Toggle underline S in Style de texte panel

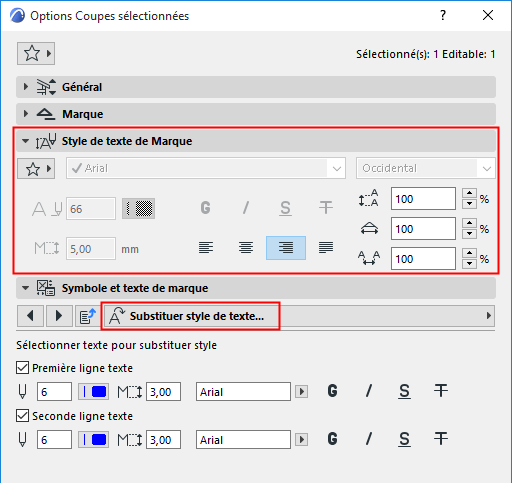[285, 208]
